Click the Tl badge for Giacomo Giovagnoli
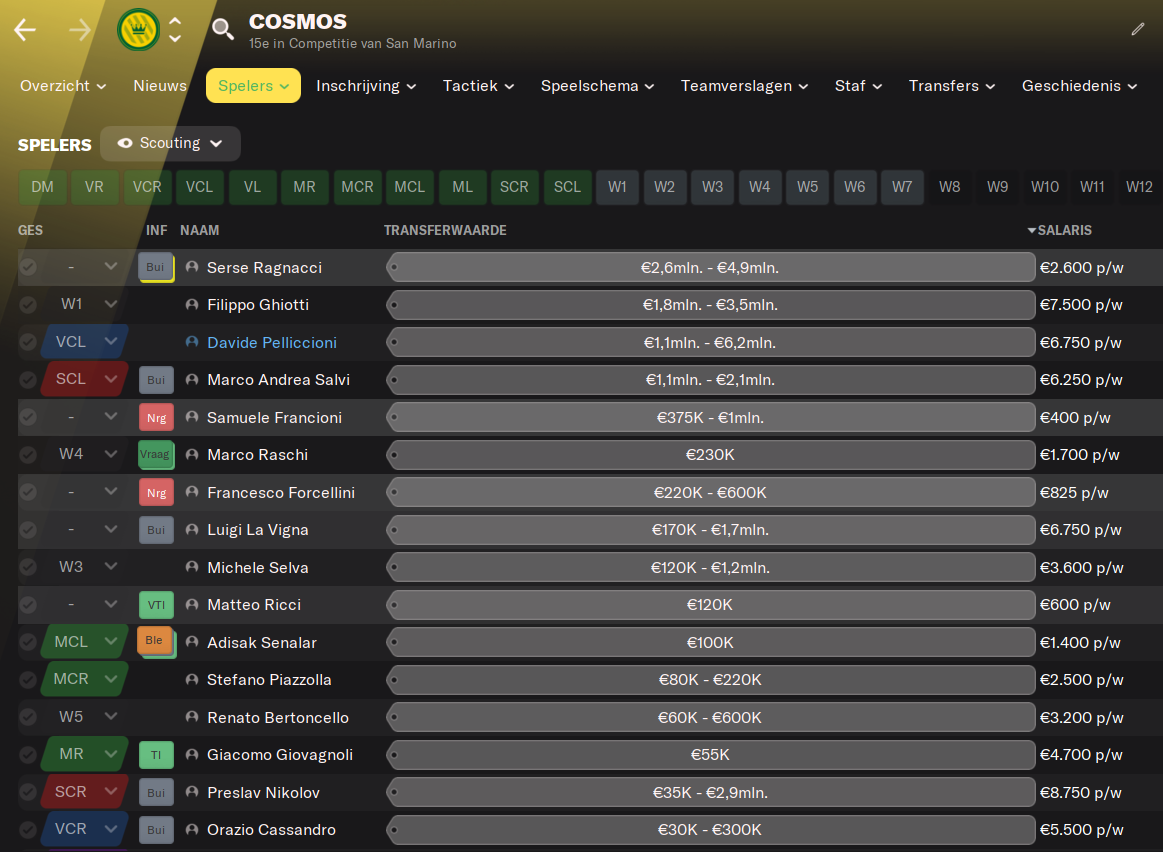 (x=157, y=755)
